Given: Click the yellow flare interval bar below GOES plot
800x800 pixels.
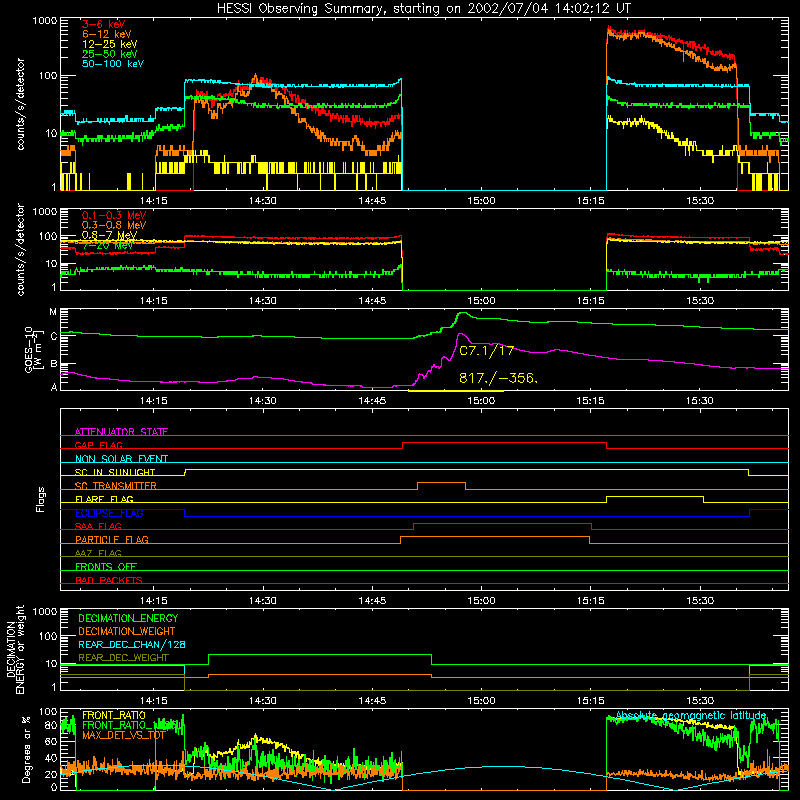Looking at the screenshot, I should 456,391.
